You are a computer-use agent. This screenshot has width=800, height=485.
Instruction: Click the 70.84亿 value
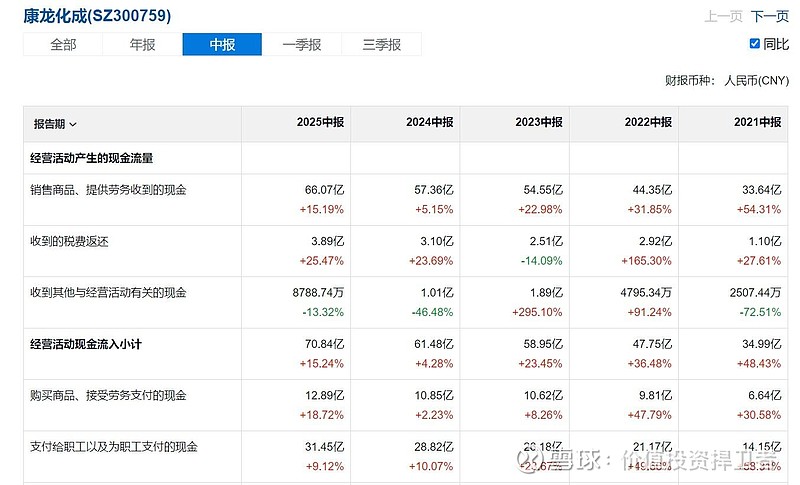click(324, 344)
